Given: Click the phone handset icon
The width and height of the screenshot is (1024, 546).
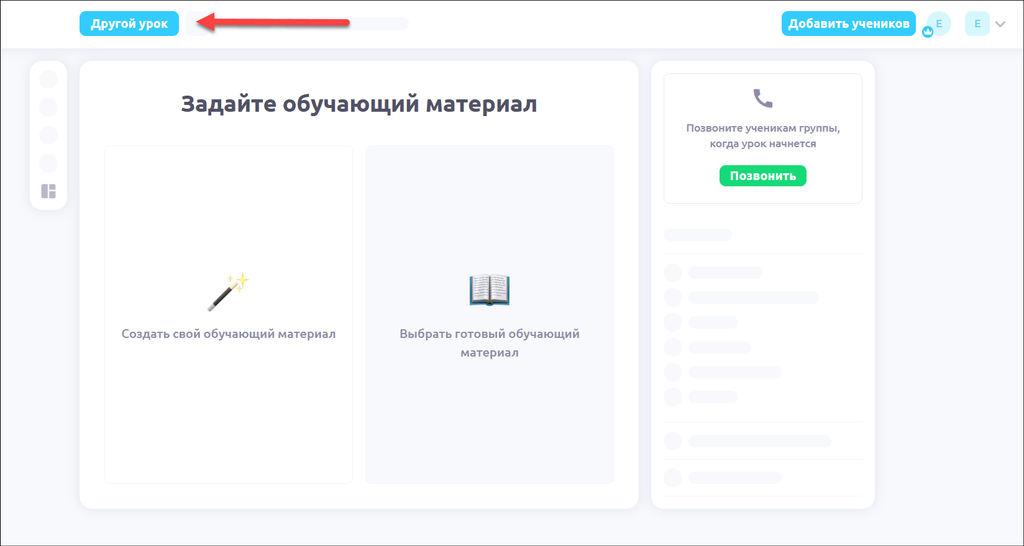Looking at the screenshot, I should pos(763,98).
